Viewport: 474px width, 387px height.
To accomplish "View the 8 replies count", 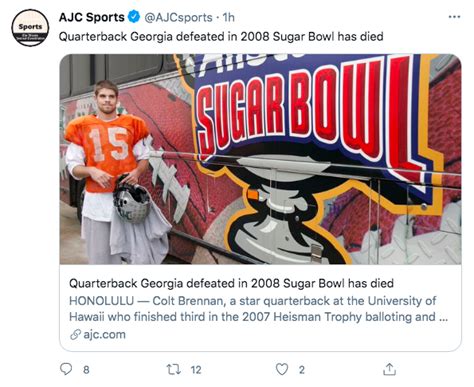I will coord(86,370).
